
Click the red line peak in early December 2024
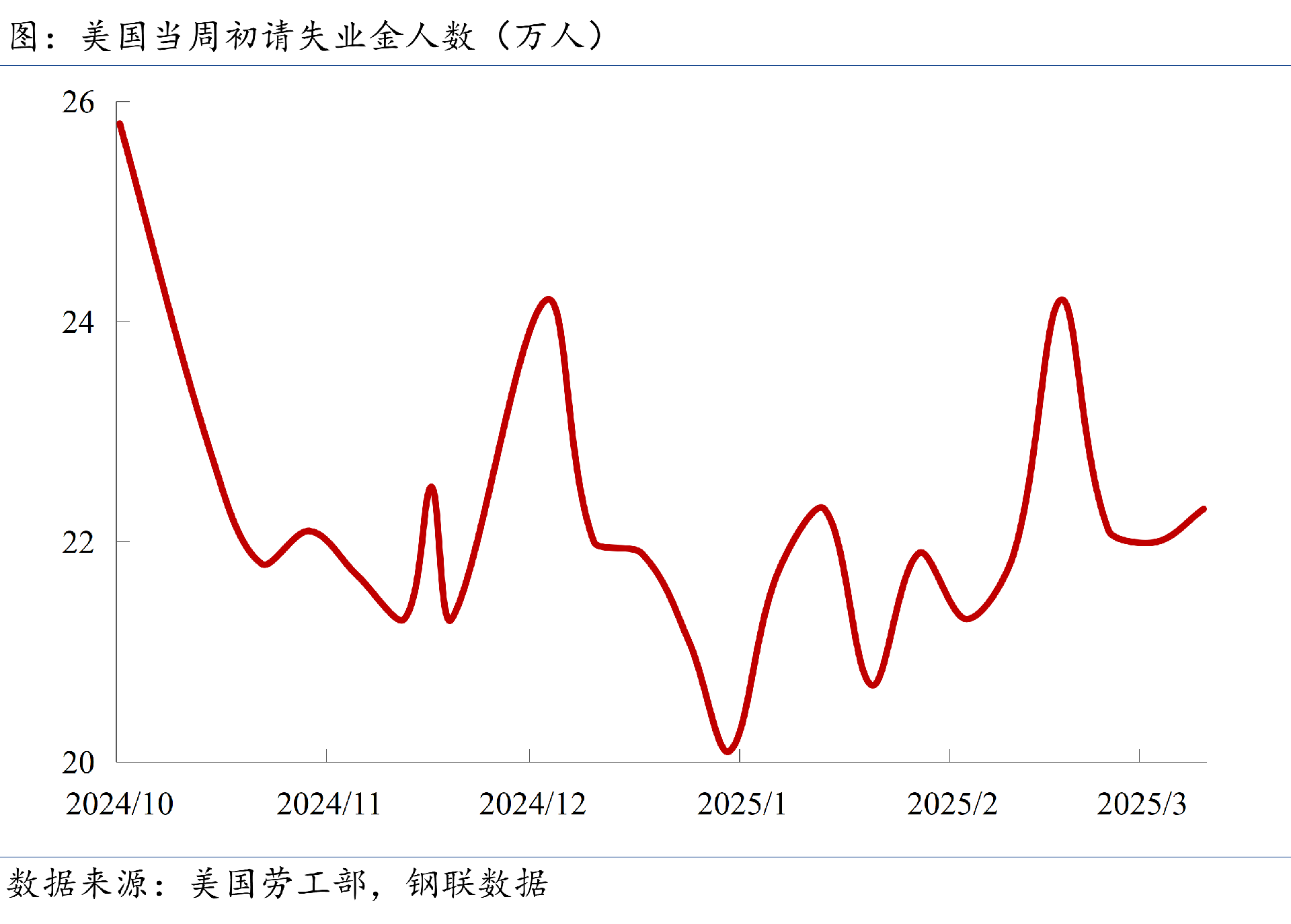549,299
